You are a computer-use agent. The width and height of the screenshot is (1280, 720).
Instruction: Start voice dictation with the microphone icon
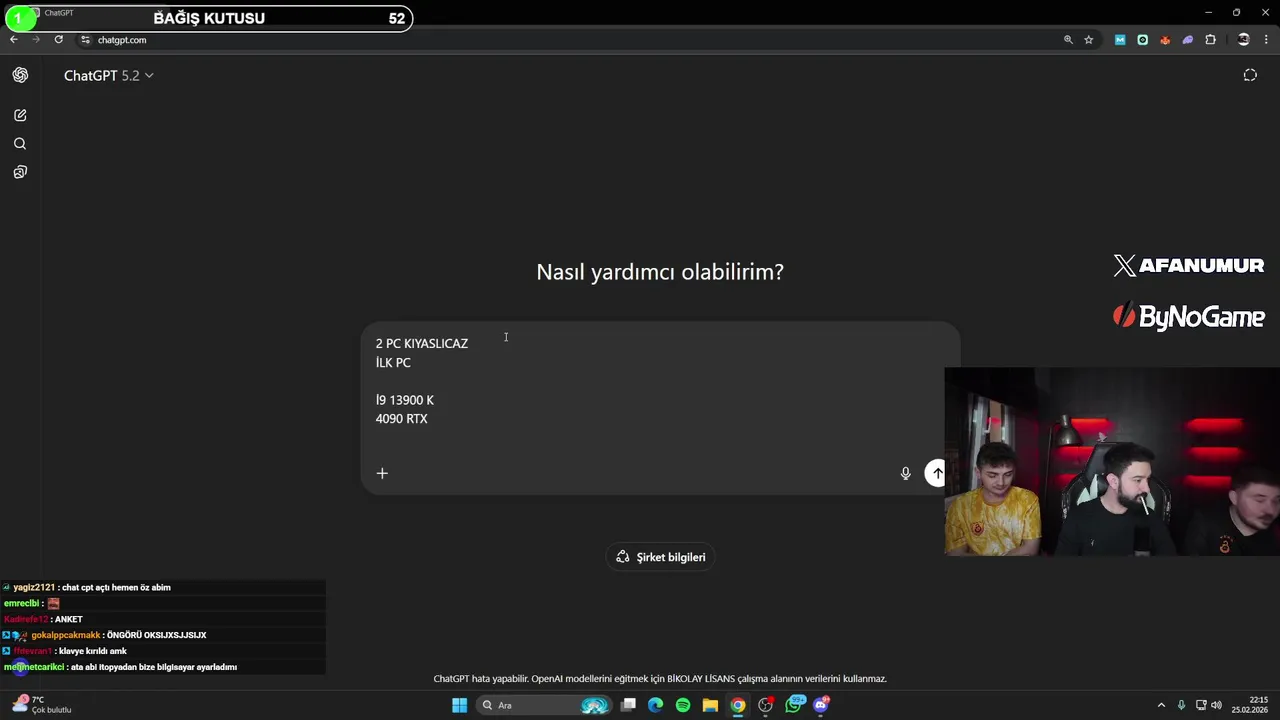tap(906, 474)
